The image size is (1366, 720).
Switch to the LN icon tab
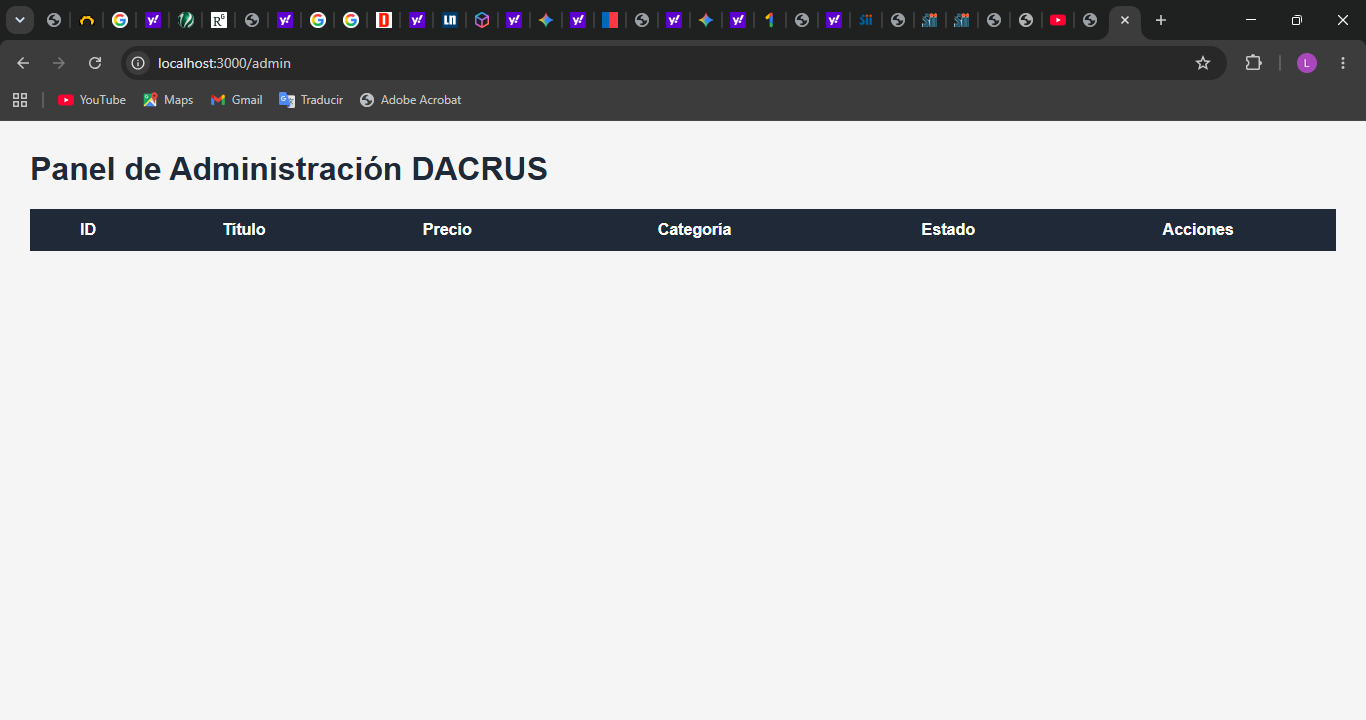[x=450, y=20]
